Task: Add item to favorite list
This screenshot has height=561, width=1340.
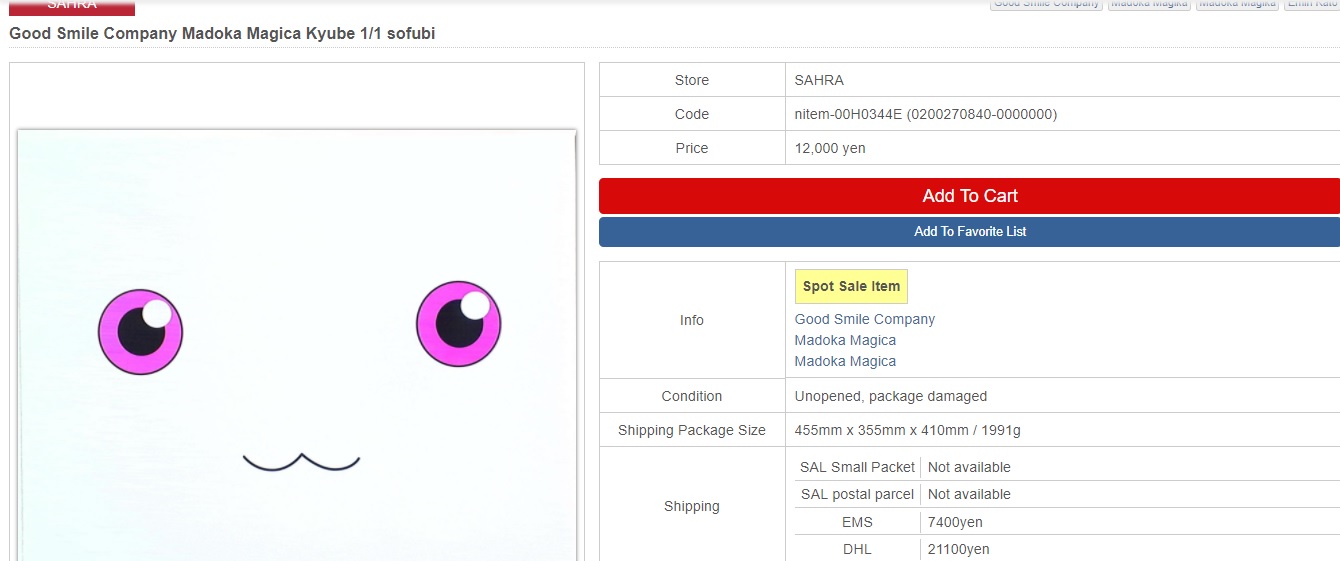Action: (969, 231)
